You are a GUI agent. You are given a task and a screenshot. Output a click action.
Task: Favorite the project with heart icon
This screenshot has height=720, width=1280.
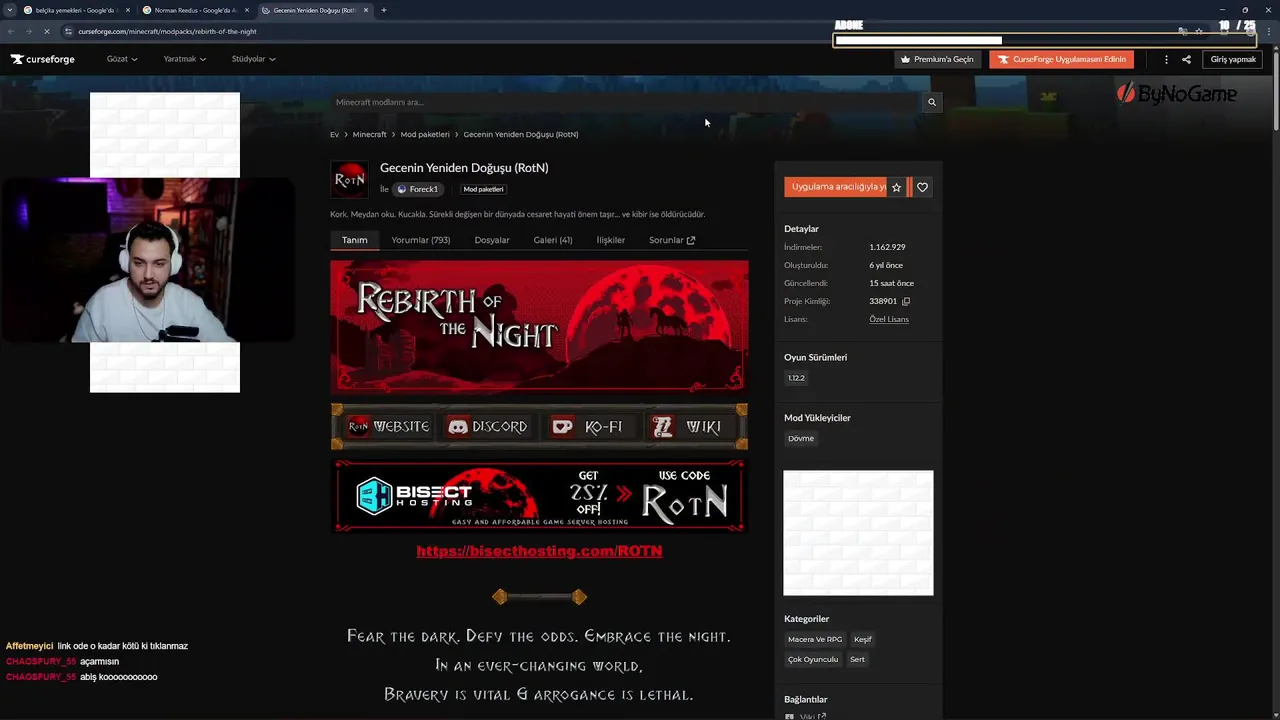click(922, 187)
